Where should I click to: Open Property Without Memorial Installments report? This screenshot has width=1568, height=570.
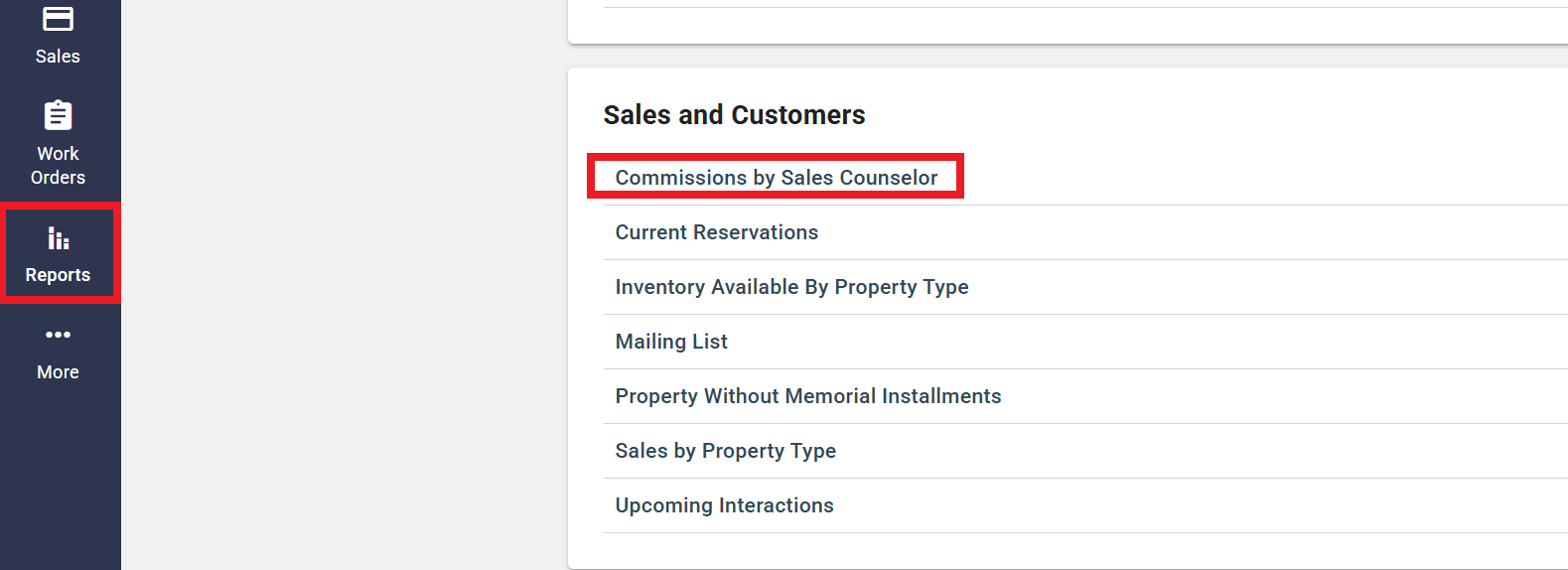[x=807, y=396]
